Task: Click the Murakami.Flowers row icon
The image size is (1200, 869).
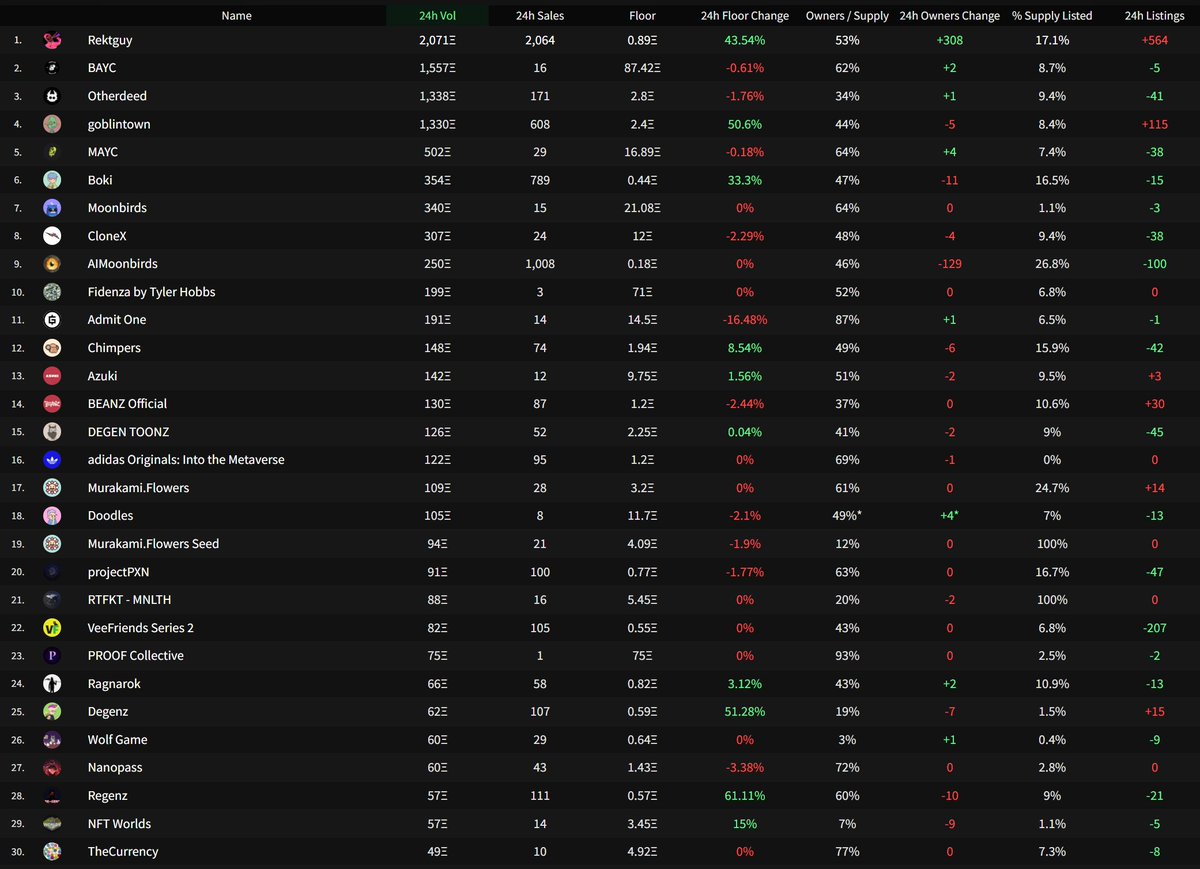Action: (x=52, y=488)
